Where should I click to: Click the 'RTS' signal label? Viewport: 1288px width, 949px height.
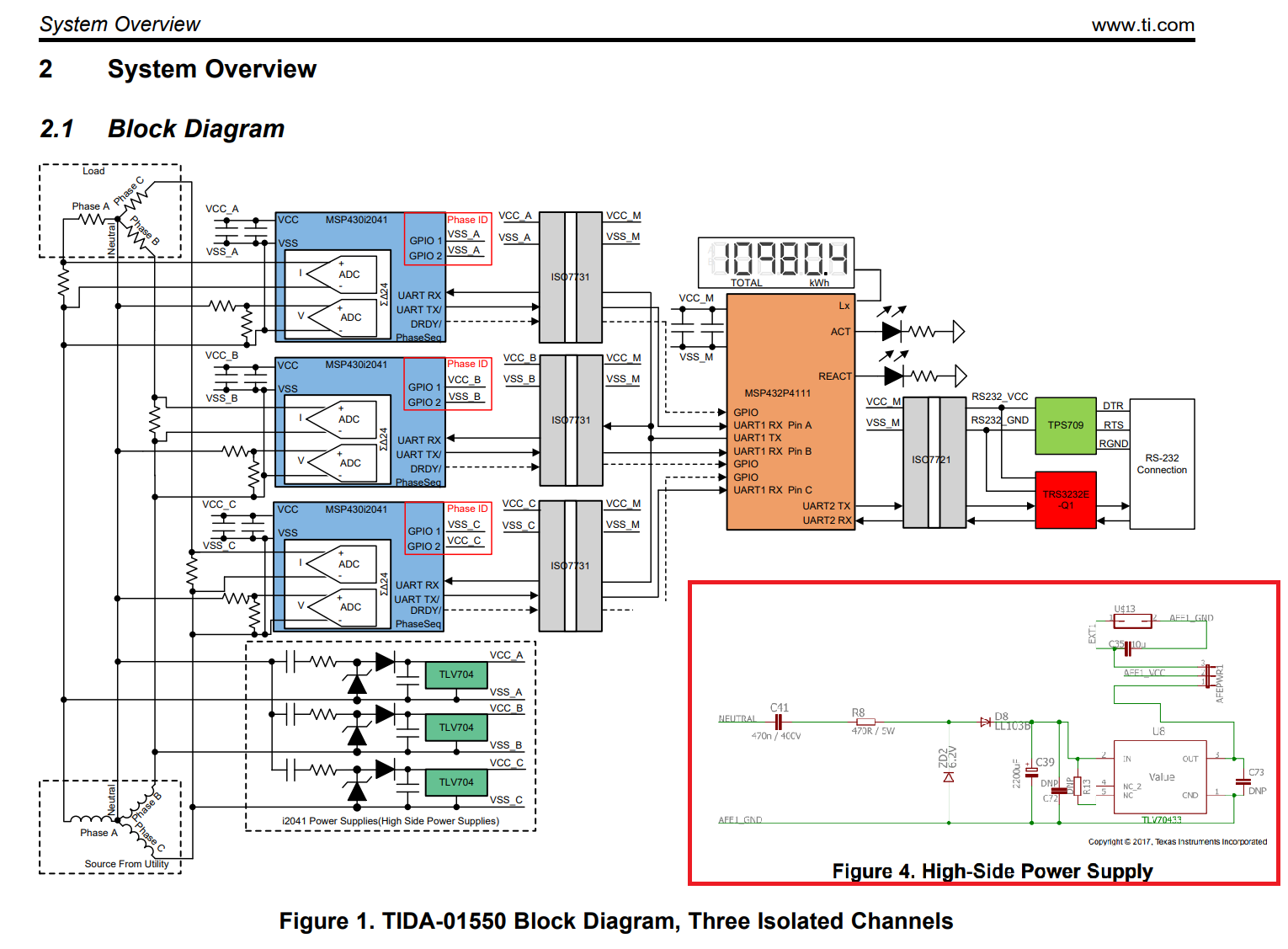pyautogui.click(x=1113, y=425)
